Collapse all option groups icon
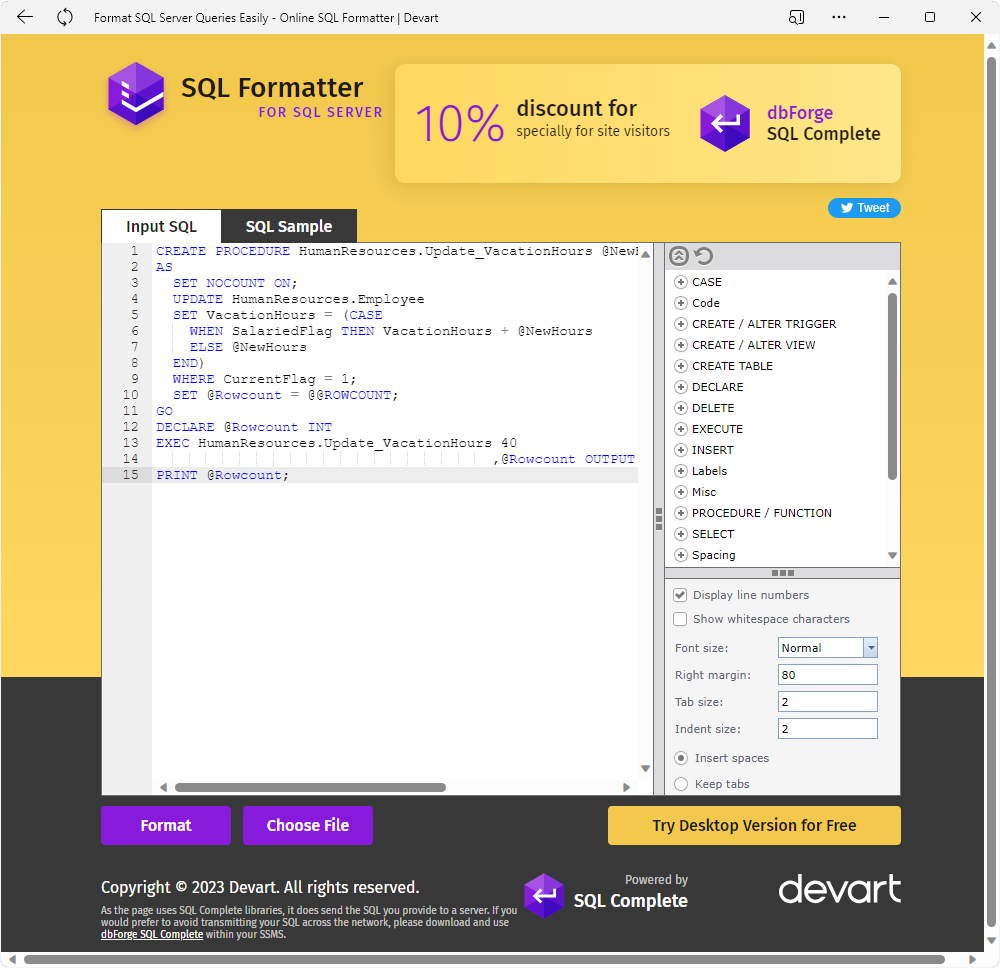 [x=679, y=256]
